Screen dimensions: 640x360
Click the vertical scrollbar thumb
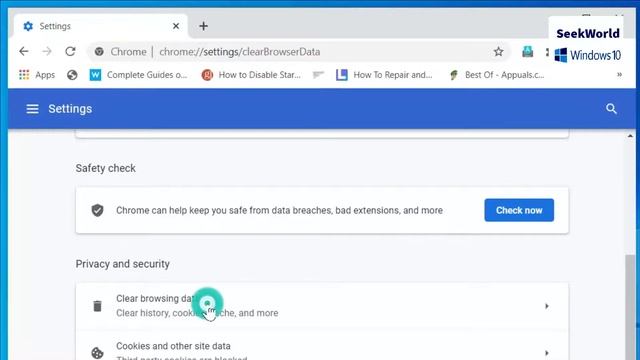[630, 307]
